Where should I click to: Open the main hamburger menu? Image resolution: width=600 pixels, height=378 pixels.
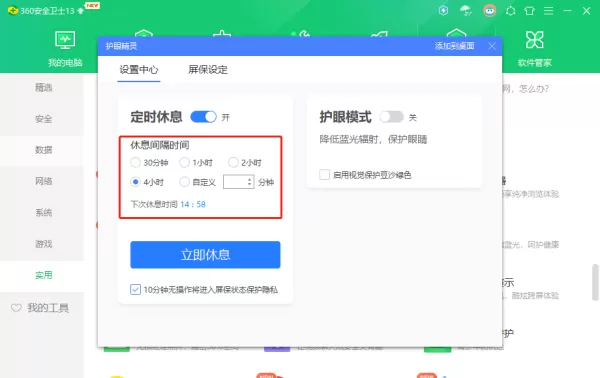(x=548, y=11)
